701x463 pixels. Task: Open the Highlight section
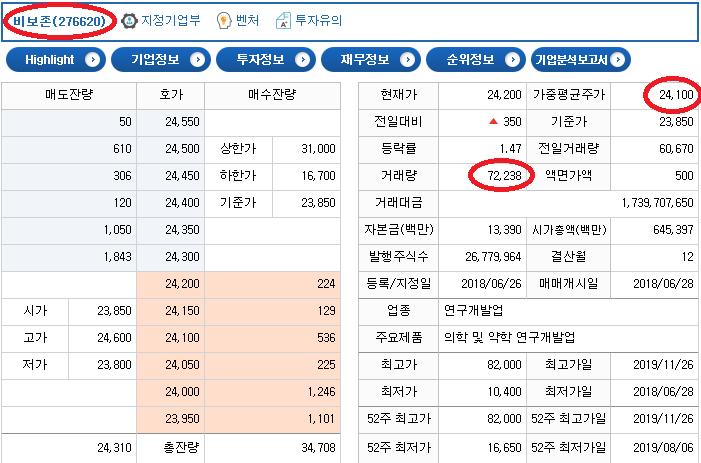56,59
